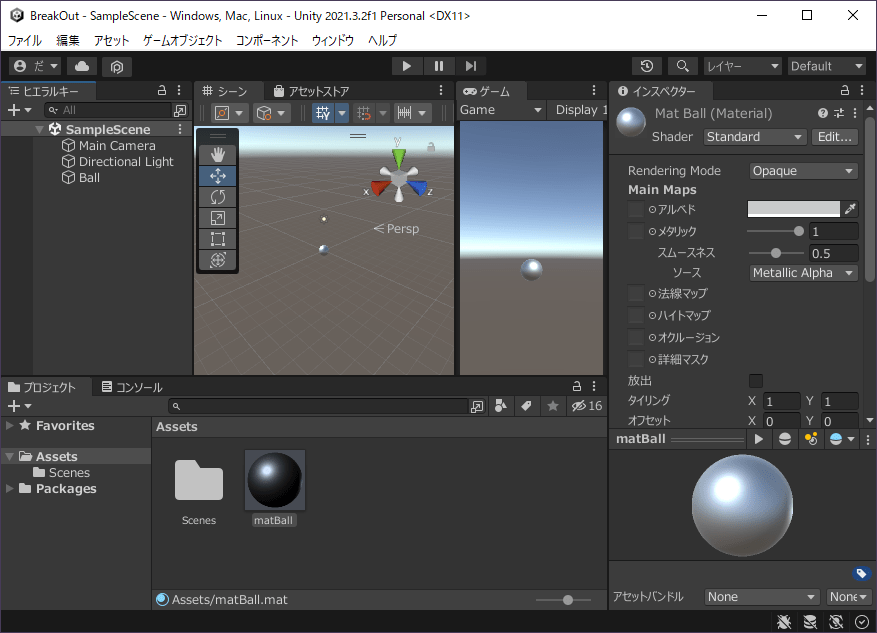This screenshot has height=633, width=877.
Task: Pause the game
Action: (x=438, y=67)
